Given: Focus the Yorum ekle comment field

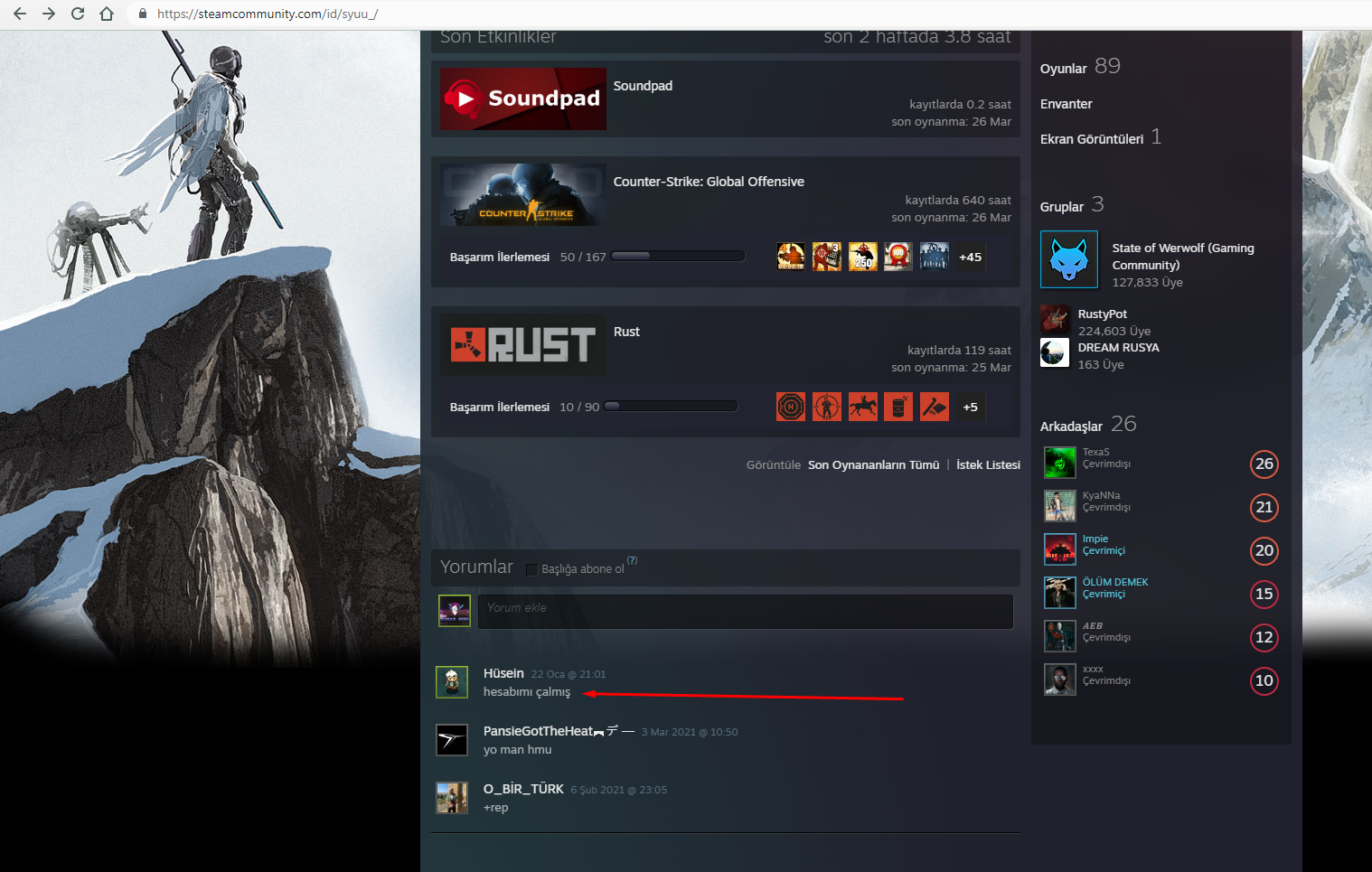Looking at the screenshot, I should 746,612.
